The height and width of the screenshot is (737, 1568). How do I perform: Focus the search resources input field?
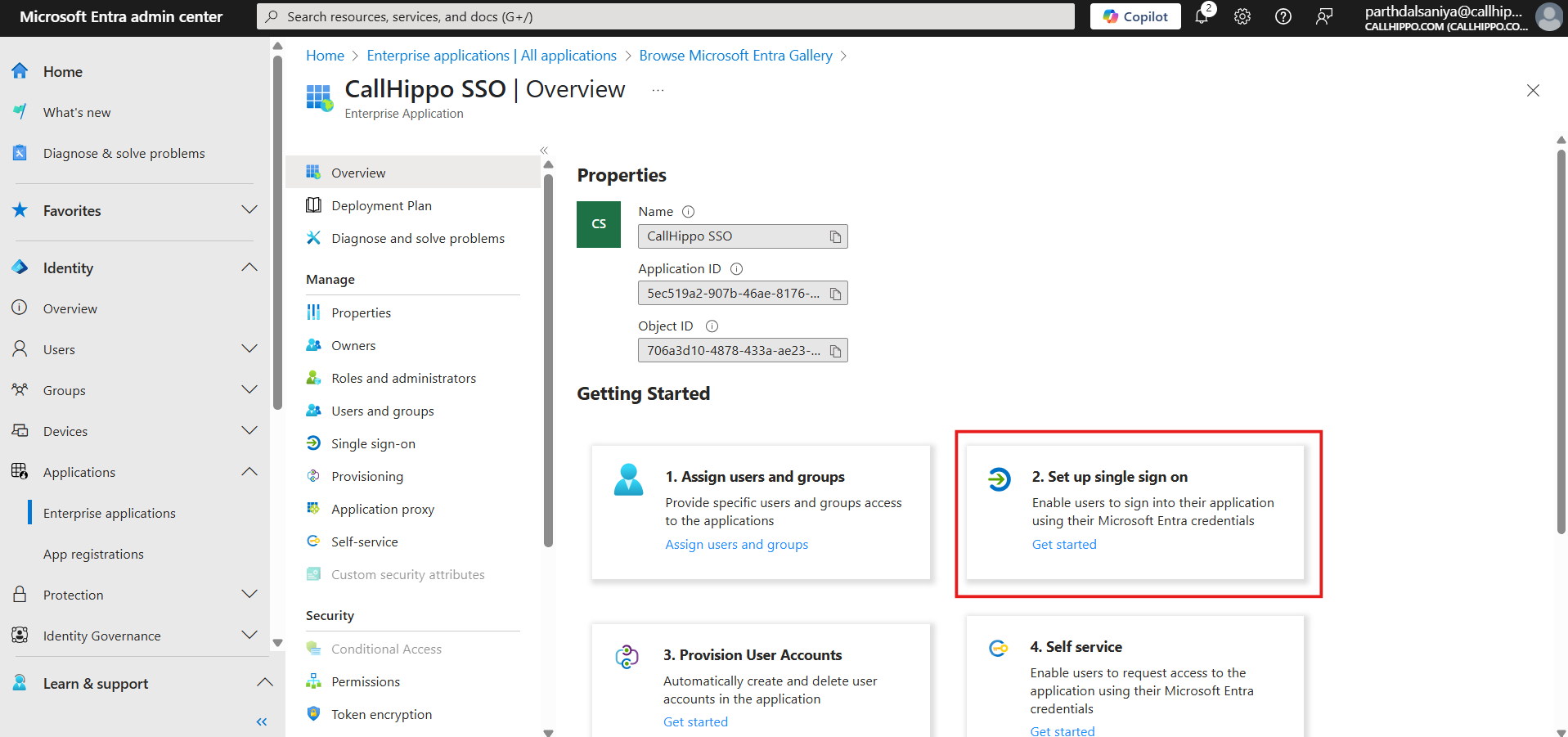665,16
